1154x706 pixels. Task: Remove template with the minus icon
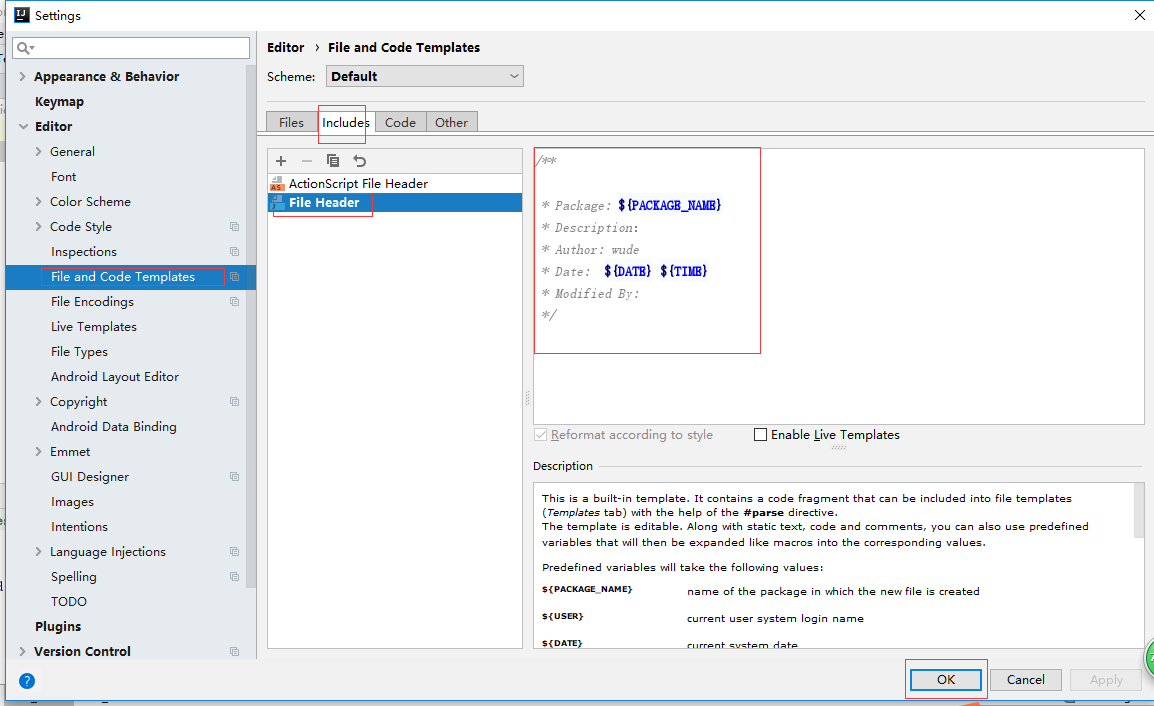(307, 160)
